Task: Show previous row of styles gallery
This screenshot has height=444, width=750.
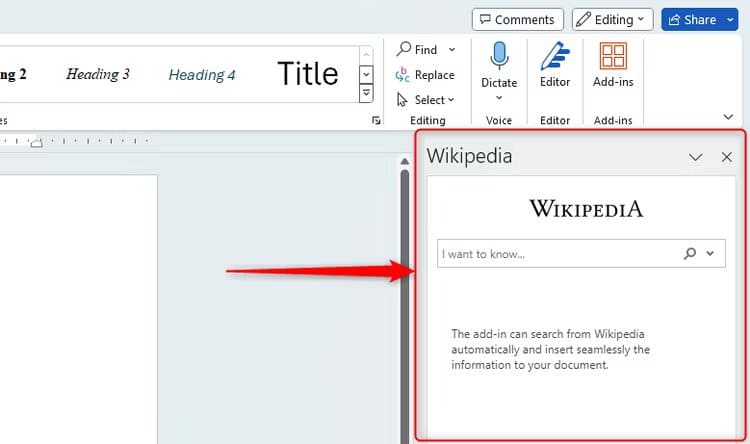Action: [366, 54]
